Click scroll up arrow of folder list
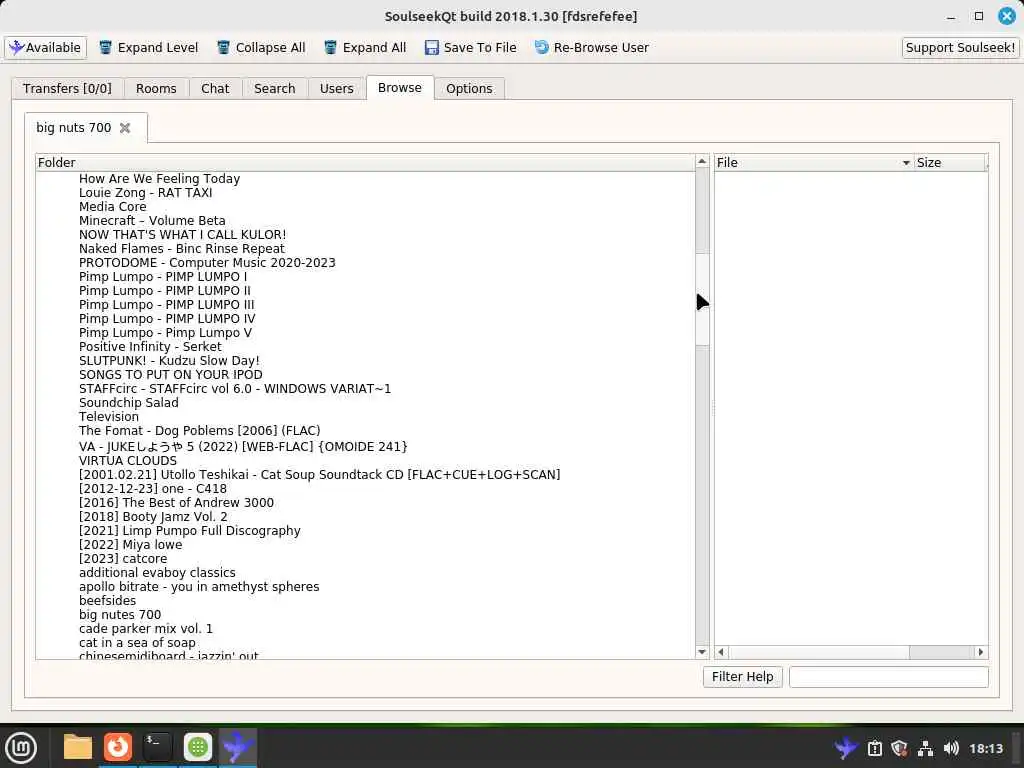This screenshot has width=1024, height=768. pyautogui.click(x=702, y=161)
